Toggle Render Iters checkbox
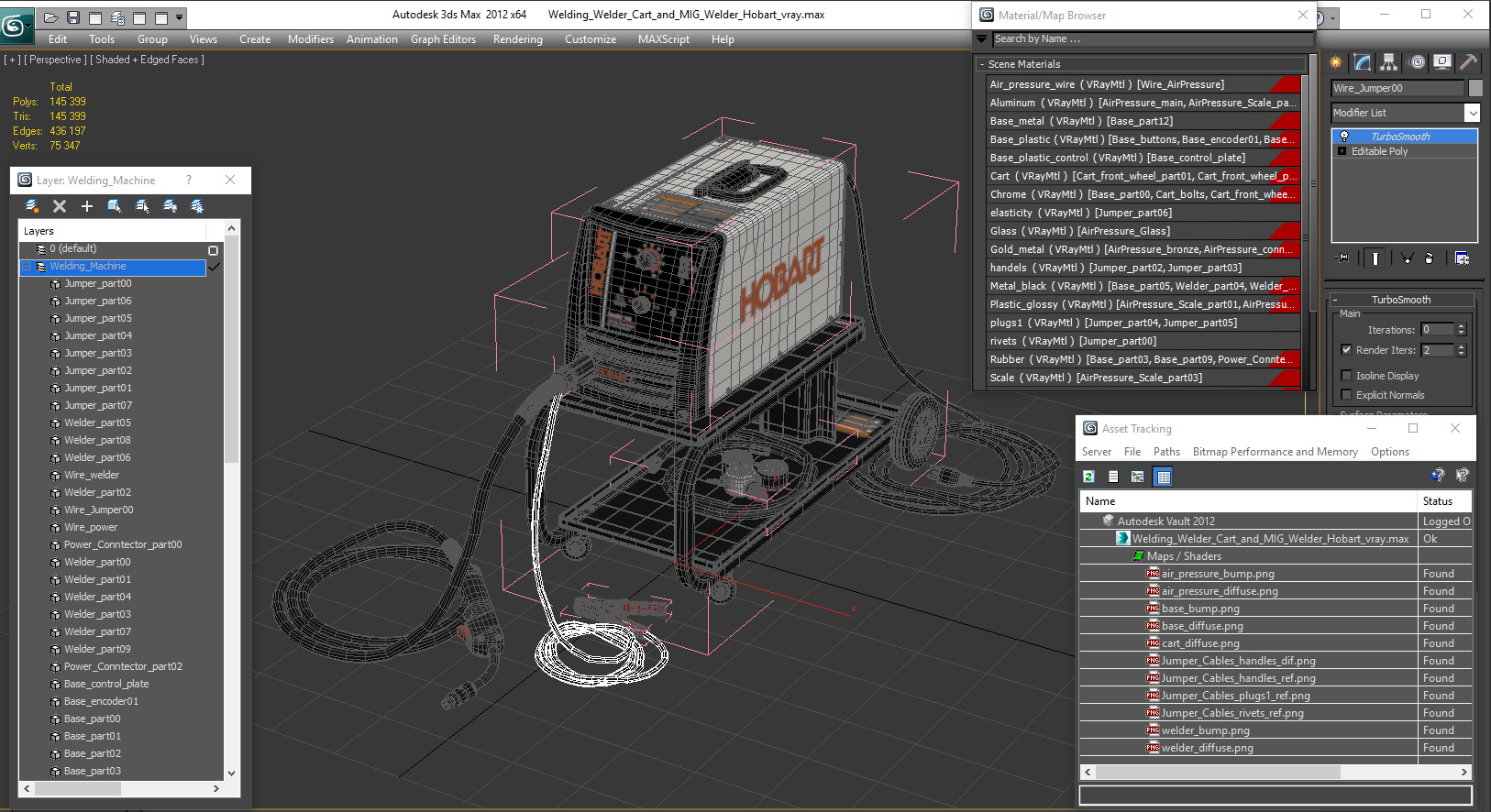 coord(1346,350)
